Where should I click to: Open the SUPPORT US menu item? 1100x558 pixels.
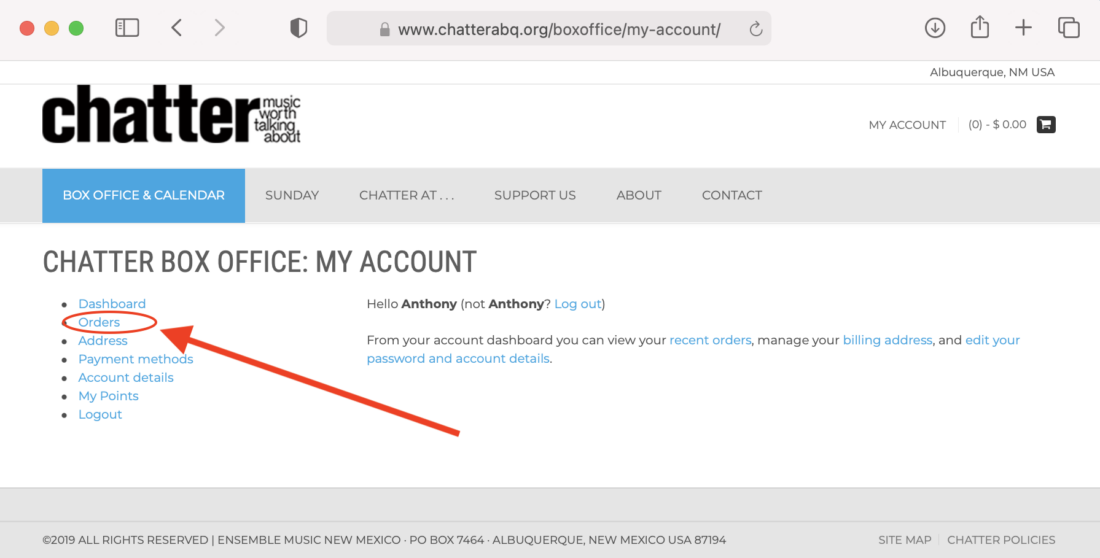[x=535, y=195]
